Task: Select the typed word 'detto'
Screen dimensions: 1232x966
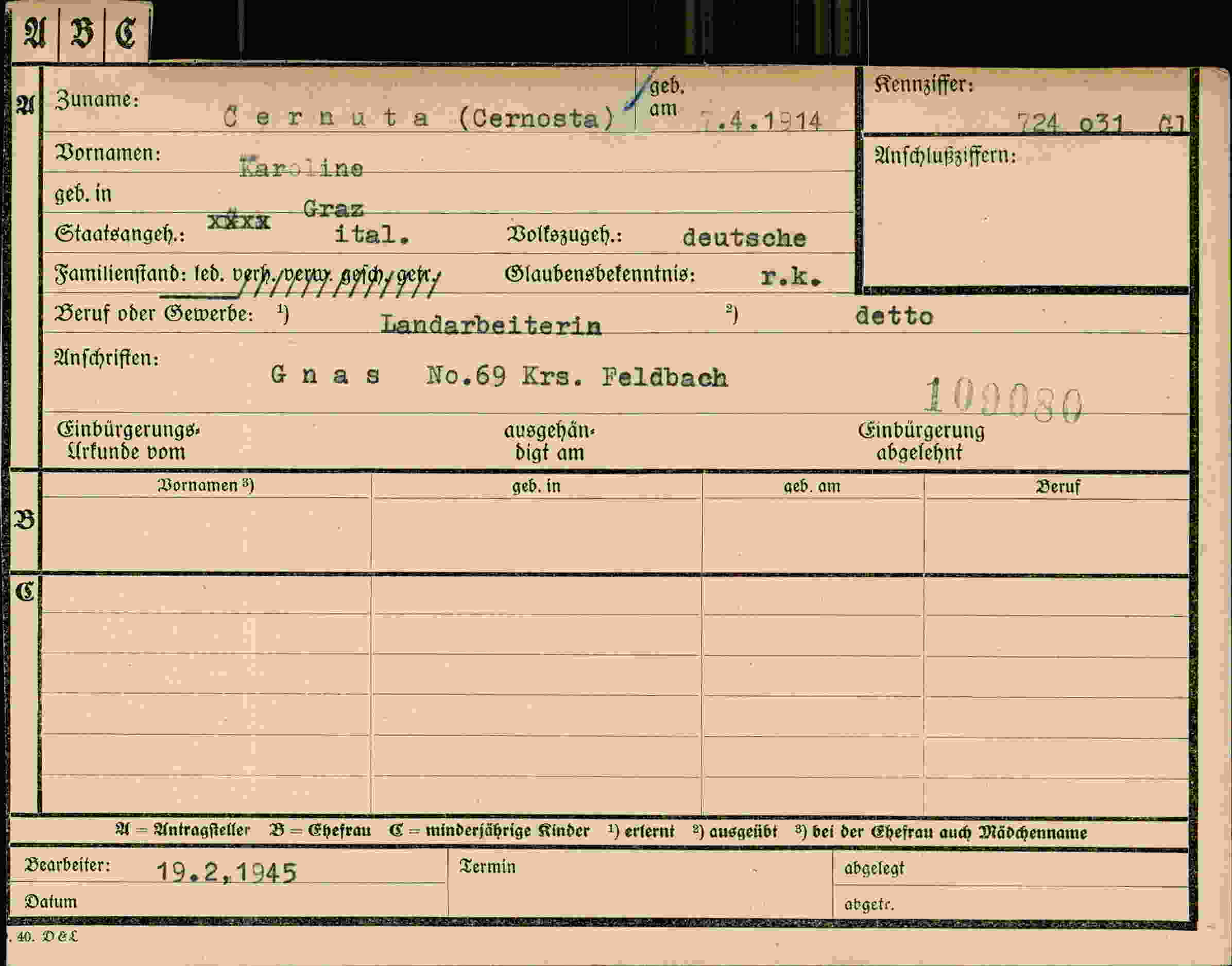Action: [894, 316]
